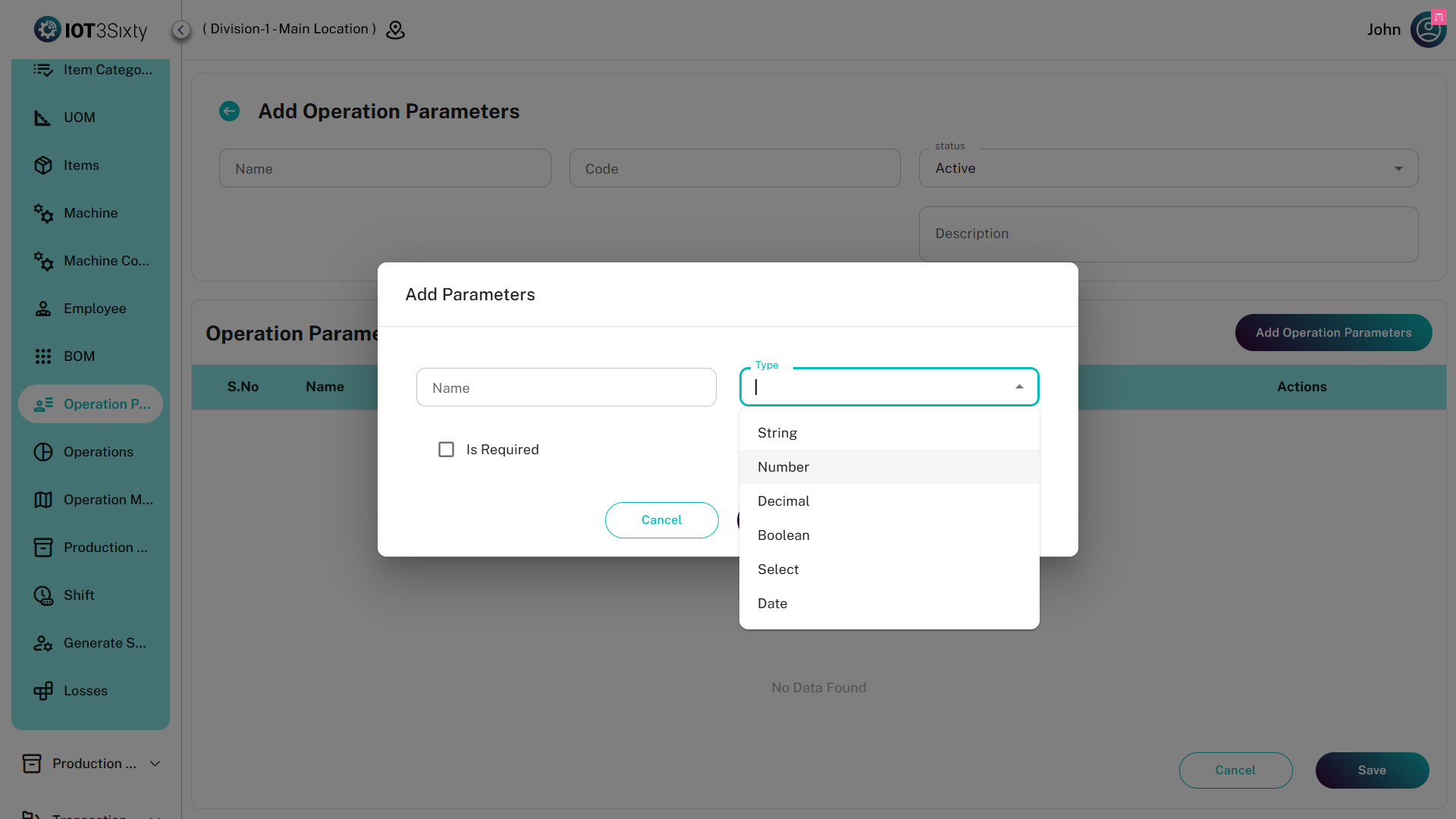Viewport: 1456px width, 819px height.
Task: Check the Is Required checkbox
Action: pos(446,450)
